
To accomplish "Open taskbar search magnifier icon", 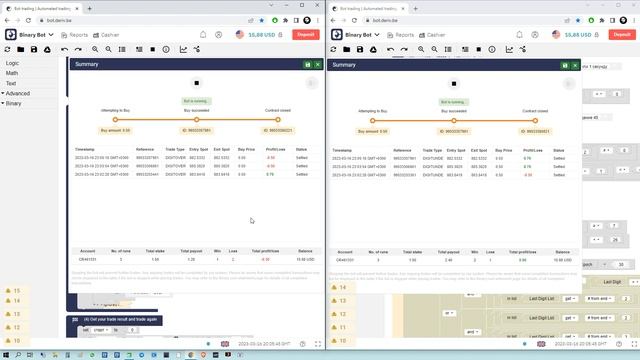I will [x=18, y=355].
